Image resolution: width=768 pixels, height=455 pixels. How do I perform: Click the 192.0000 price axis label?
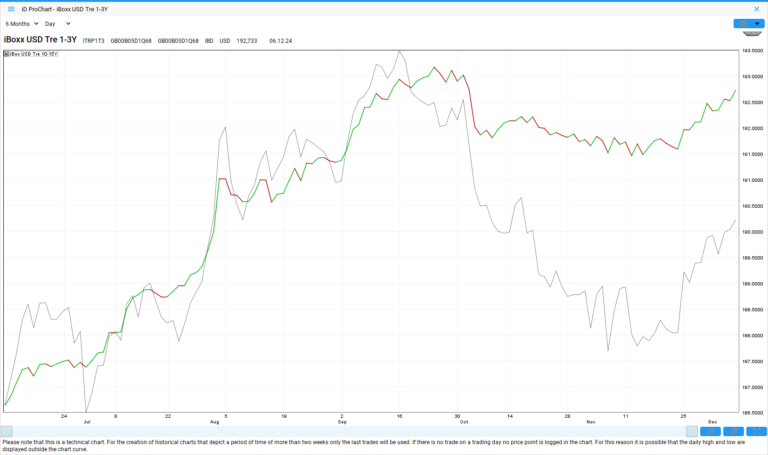click(x=752, y=128)
